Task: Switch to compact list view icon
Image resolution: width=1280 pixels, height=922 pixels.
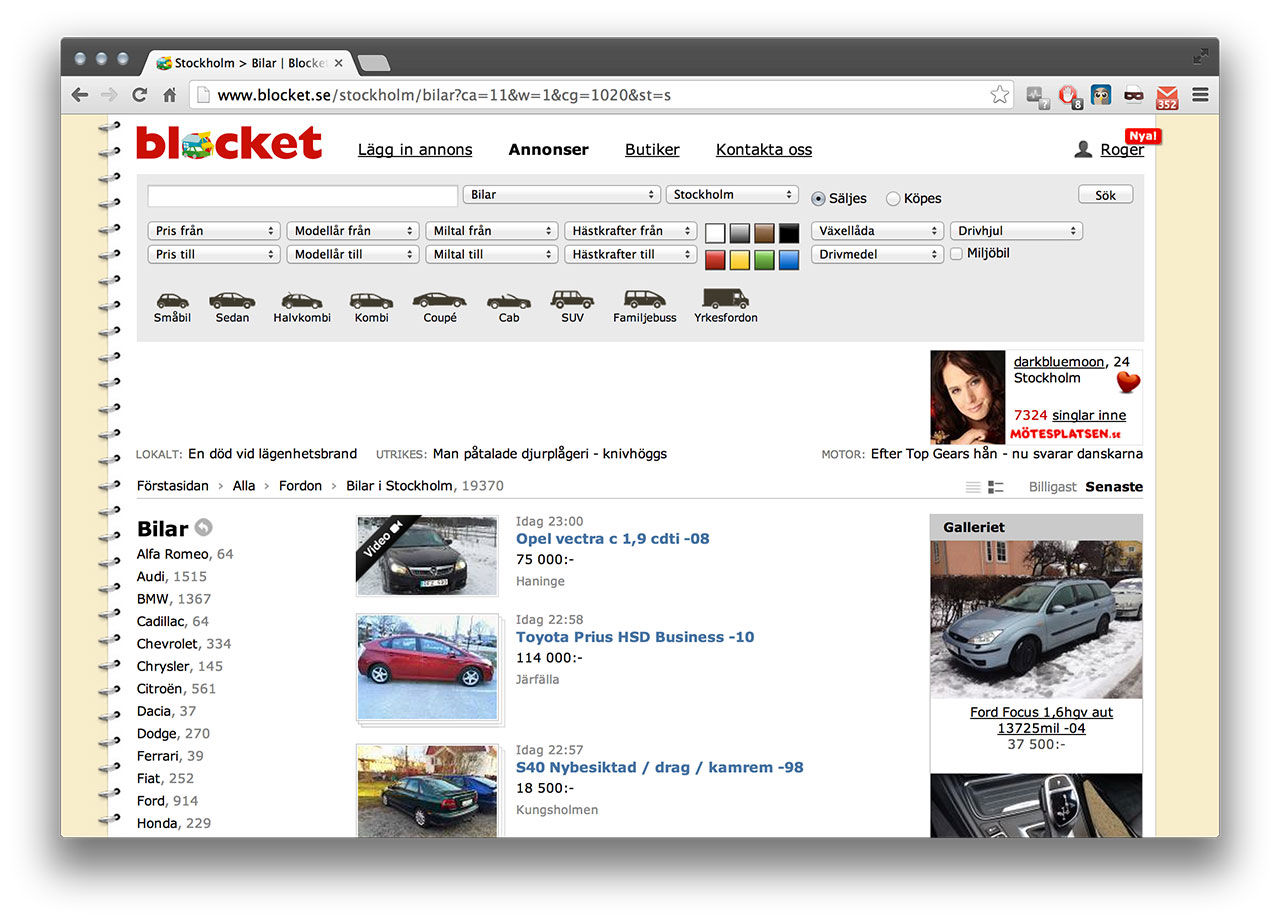Action: click(x=973, y=487)
